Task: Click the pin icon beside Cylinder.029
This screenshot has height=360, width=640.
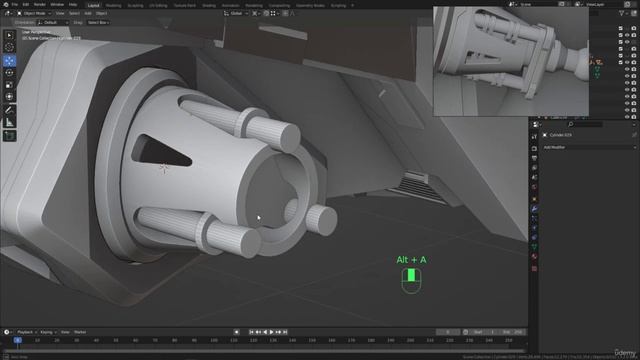Action: pyautogui.click(x=634, y=135)
